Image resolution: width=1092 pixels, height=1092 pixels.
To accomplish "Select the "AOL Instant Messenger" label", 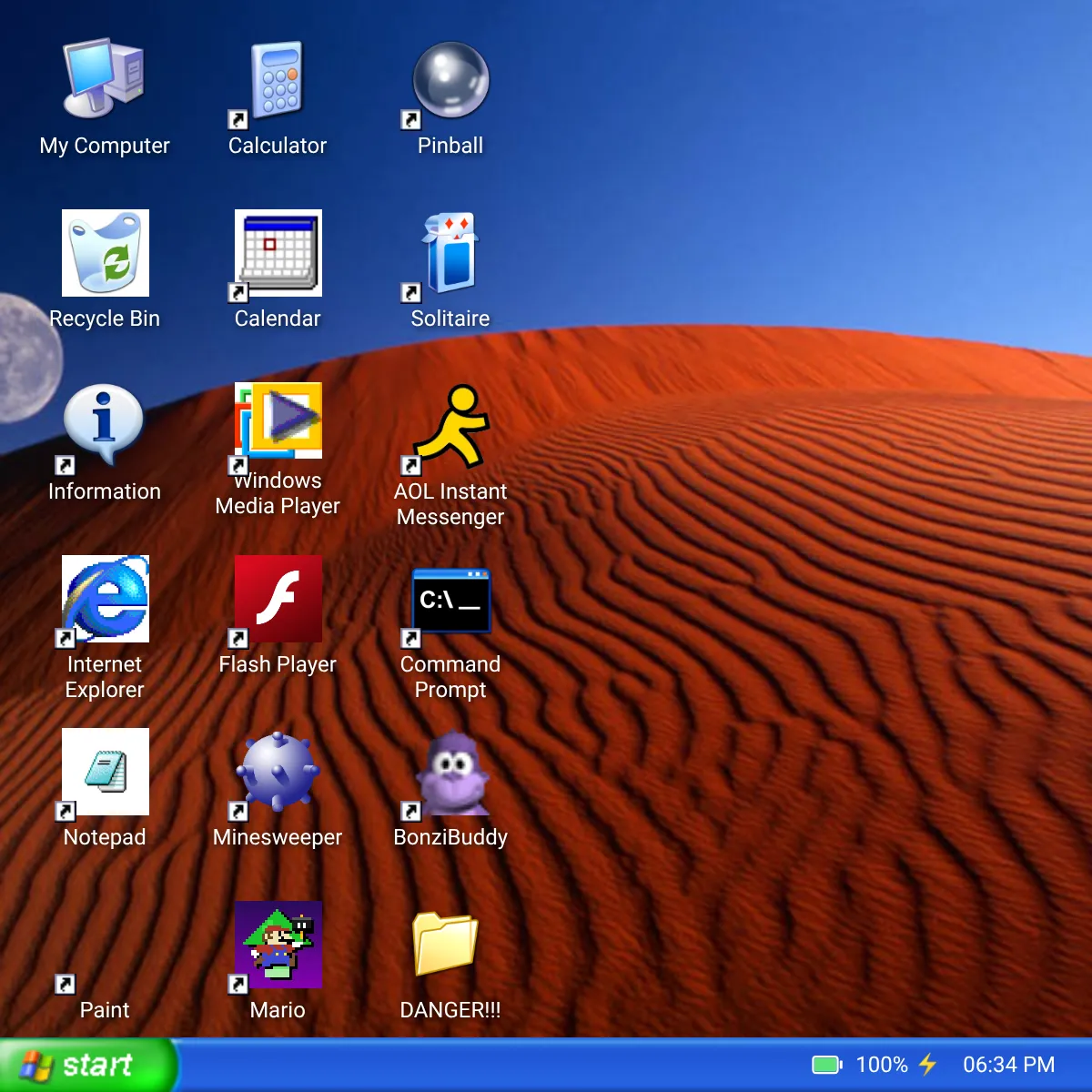I will tap(450, 504).
